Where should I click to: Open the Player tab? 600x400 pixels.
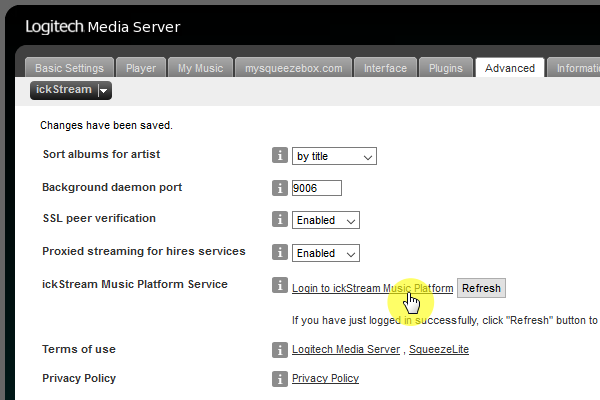(x=141, y=68)
